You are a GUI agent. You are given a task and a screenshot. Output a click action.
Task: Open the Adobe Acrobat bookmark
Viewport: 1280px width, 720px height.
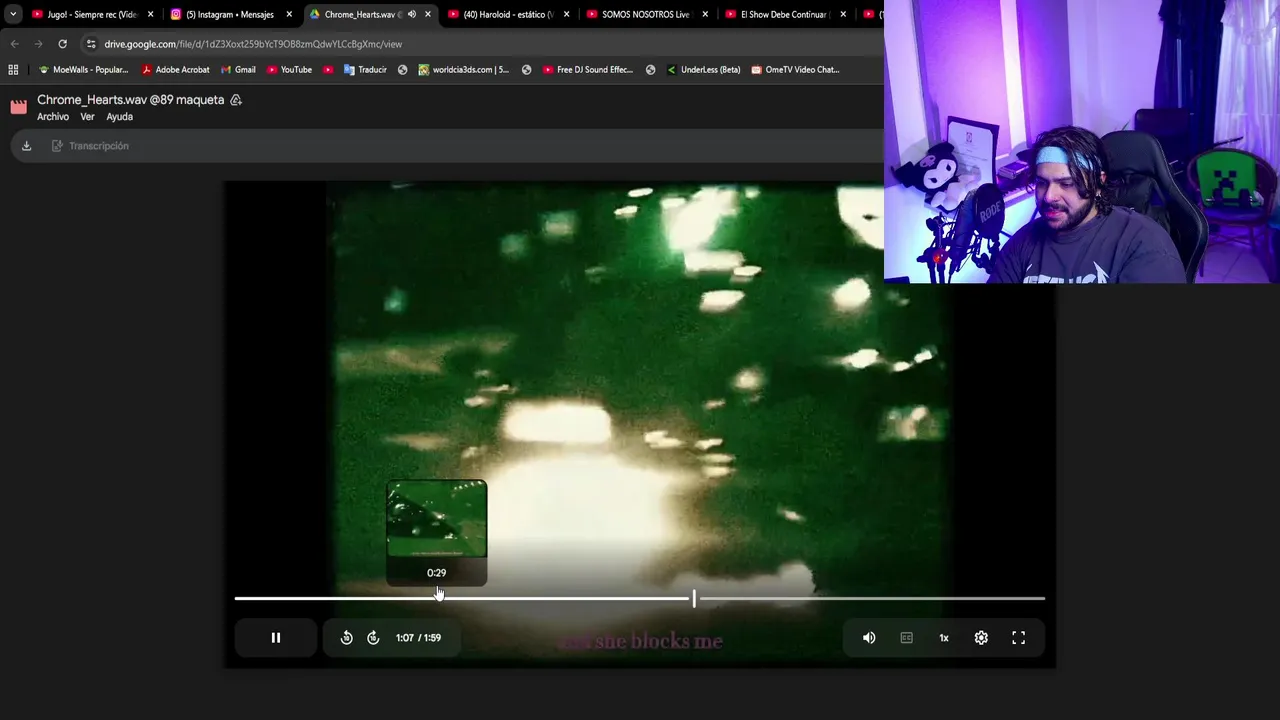[x=176, y=70]
